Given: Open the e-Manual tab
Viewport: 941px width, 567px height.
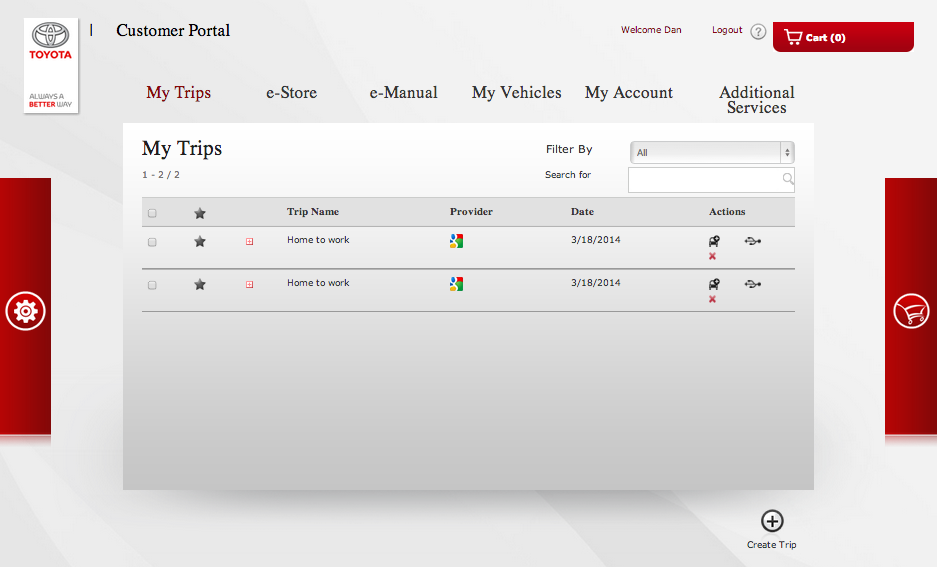Looking at the screenshot, I should click(x=403, y=92).
